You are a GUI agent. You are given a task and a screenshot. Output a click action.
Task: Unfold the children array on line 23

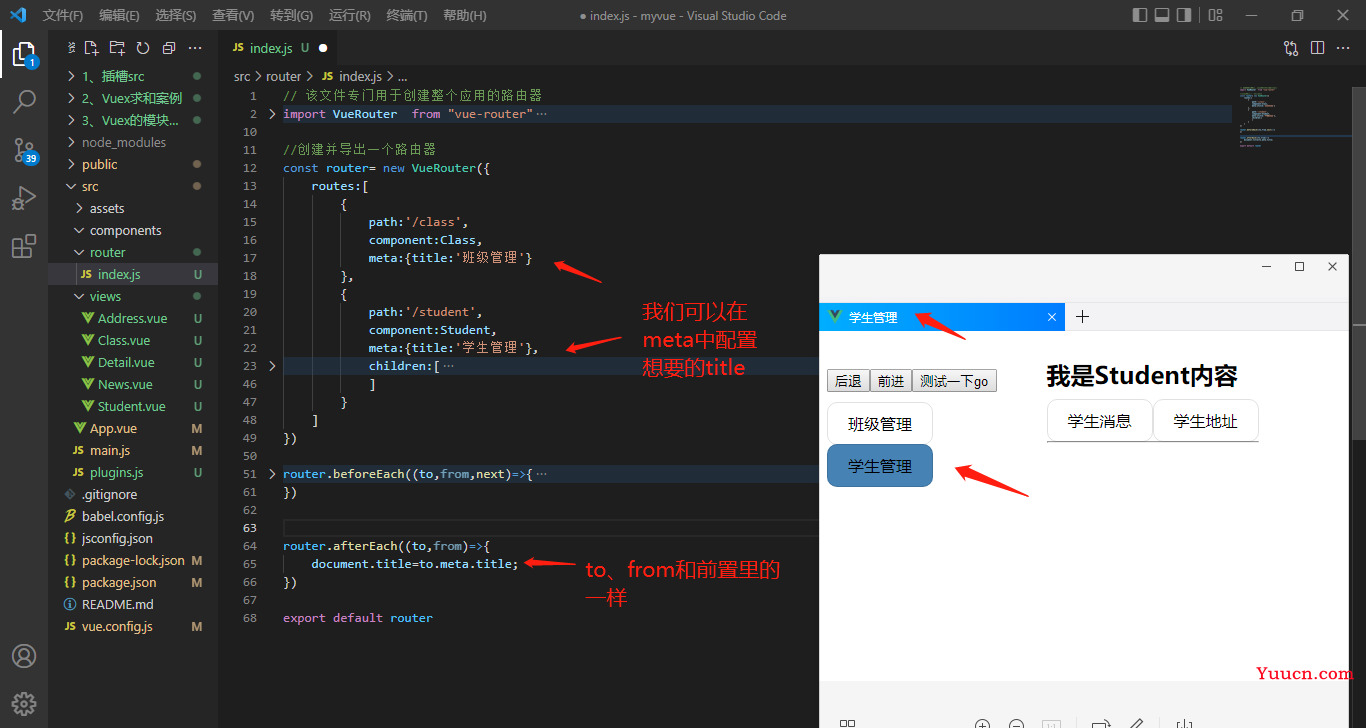click(272, 366)
